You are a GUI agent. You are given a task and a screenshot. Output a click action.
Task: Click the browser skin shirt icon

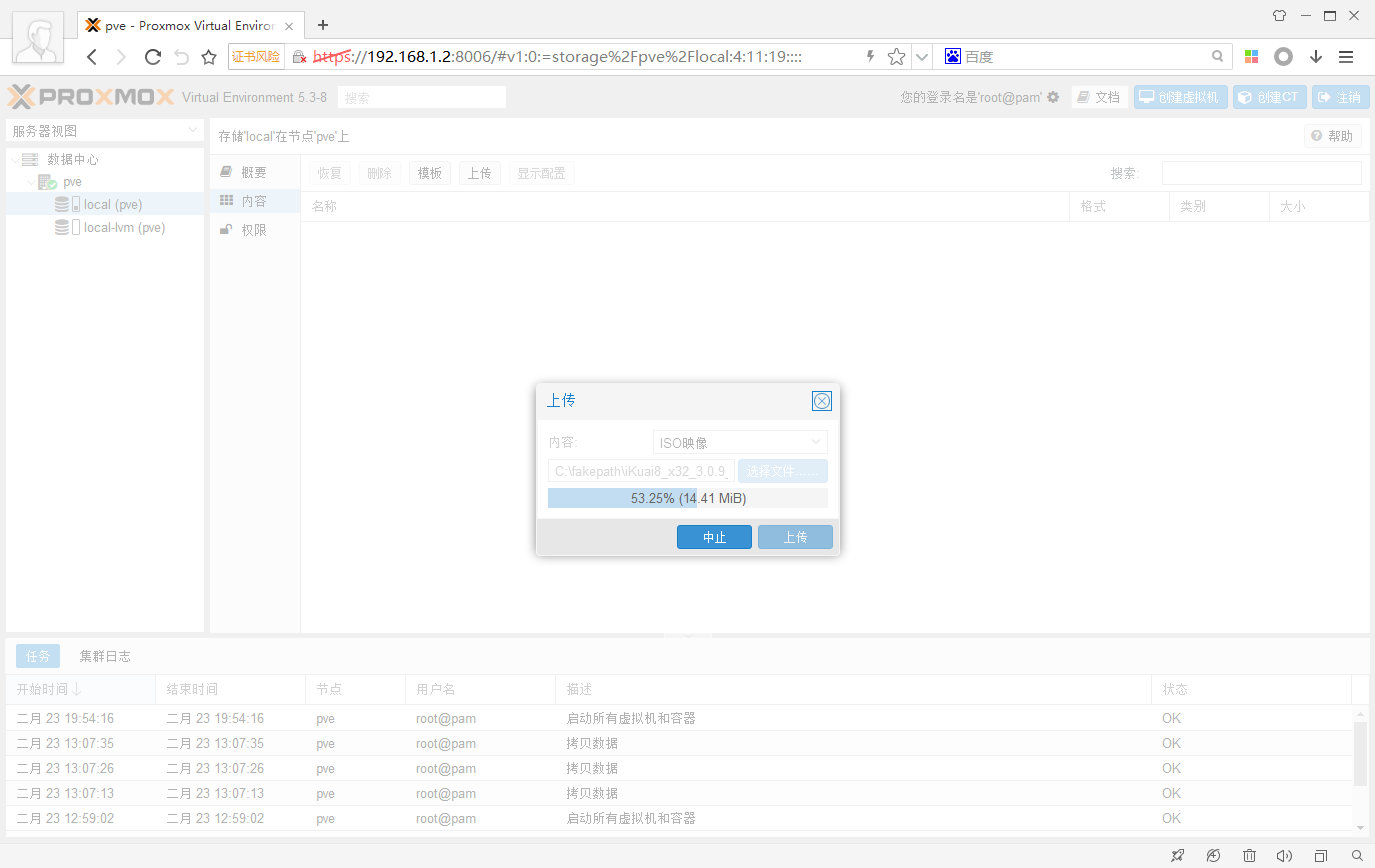(x=1279, y=15)
